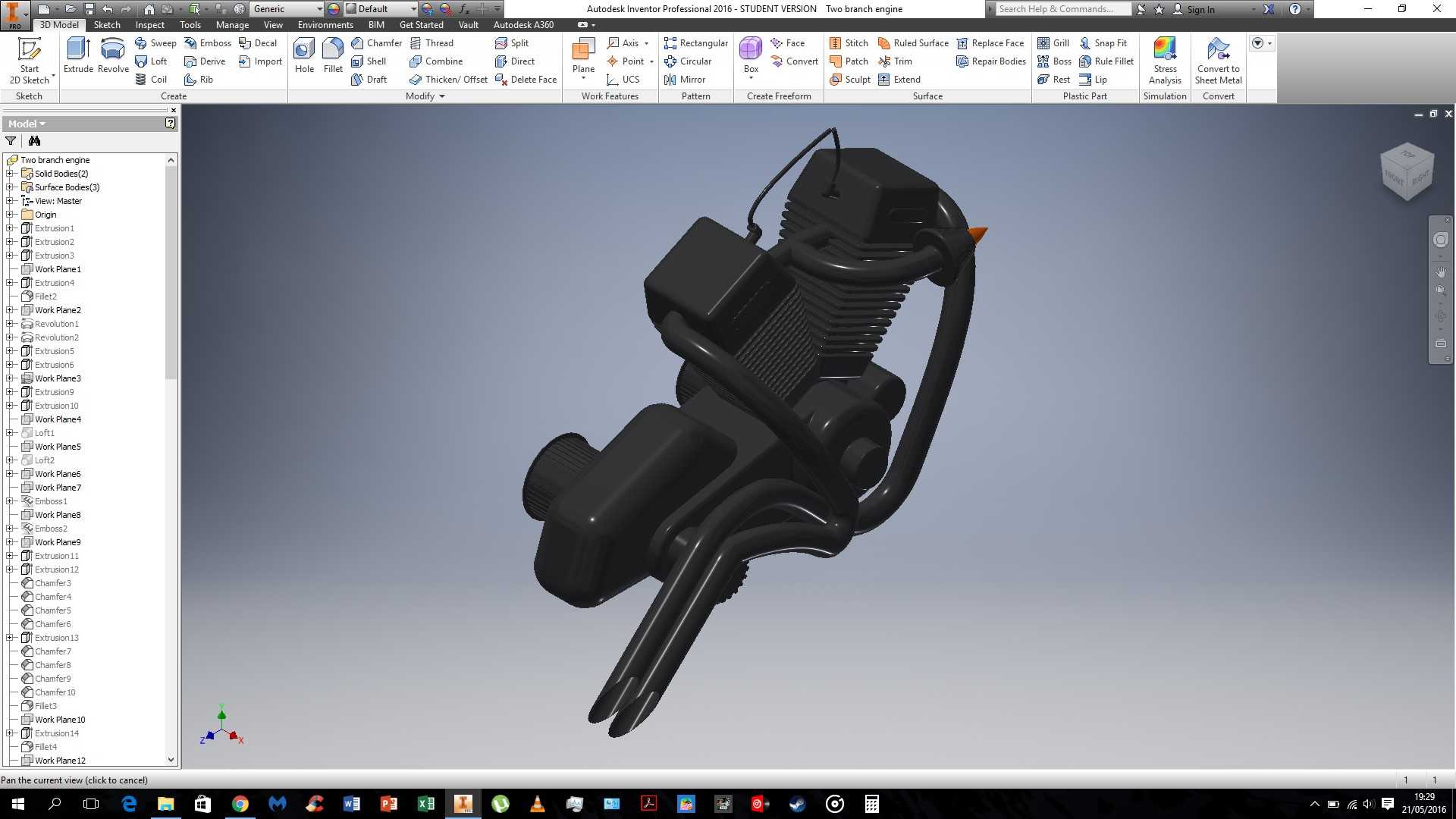Switch to the Sketch ribbon tab

click(x=107, y=25)
